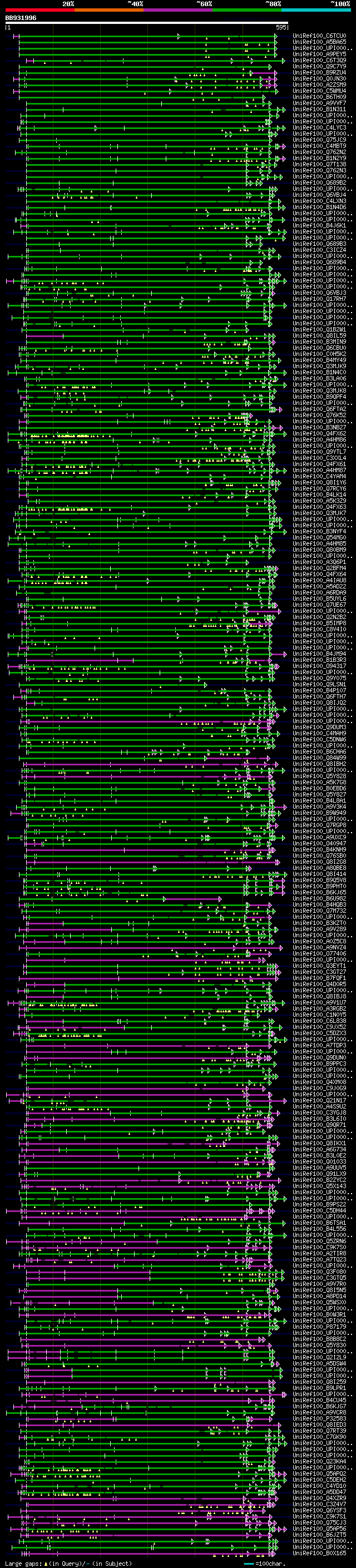Select the UniRef100_Q3MJK9 row label

[319, 367]
